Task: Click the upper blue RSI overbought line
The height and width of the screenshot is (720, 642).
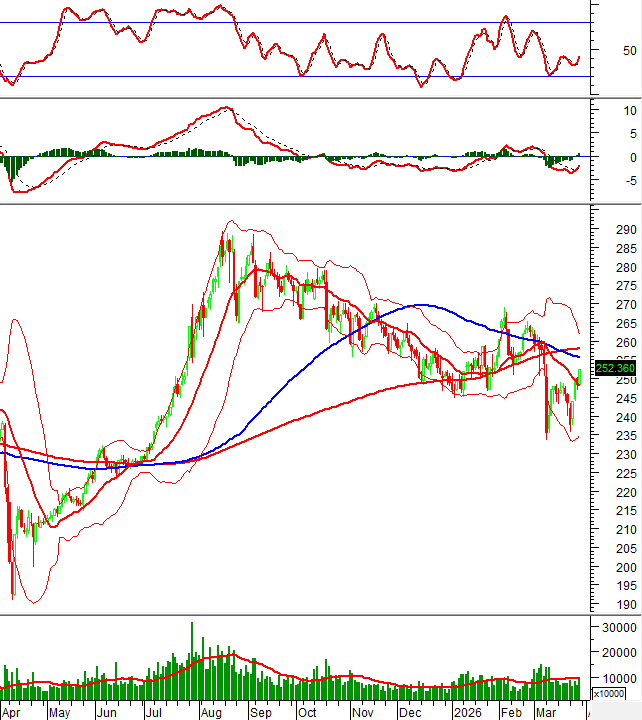Action: [300, 22]
